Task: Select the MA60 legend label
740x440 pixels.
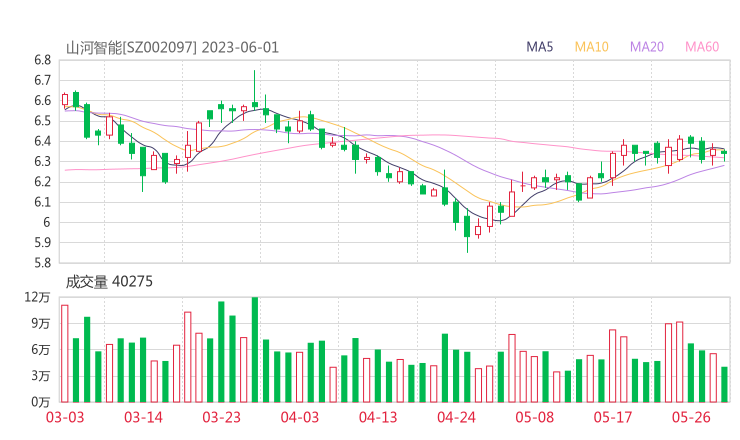Action: tap(702, 47)
